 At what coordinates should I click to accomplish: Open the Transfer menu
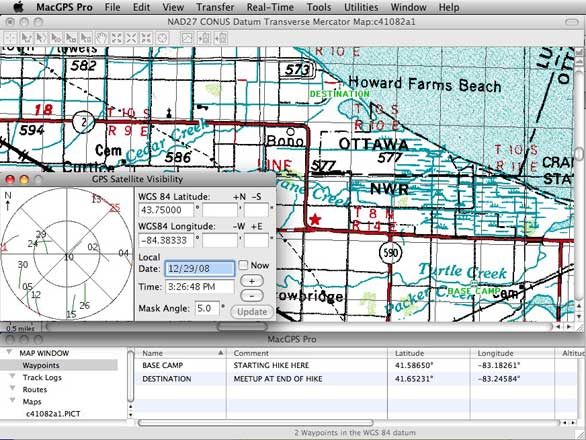click(215, 7)
